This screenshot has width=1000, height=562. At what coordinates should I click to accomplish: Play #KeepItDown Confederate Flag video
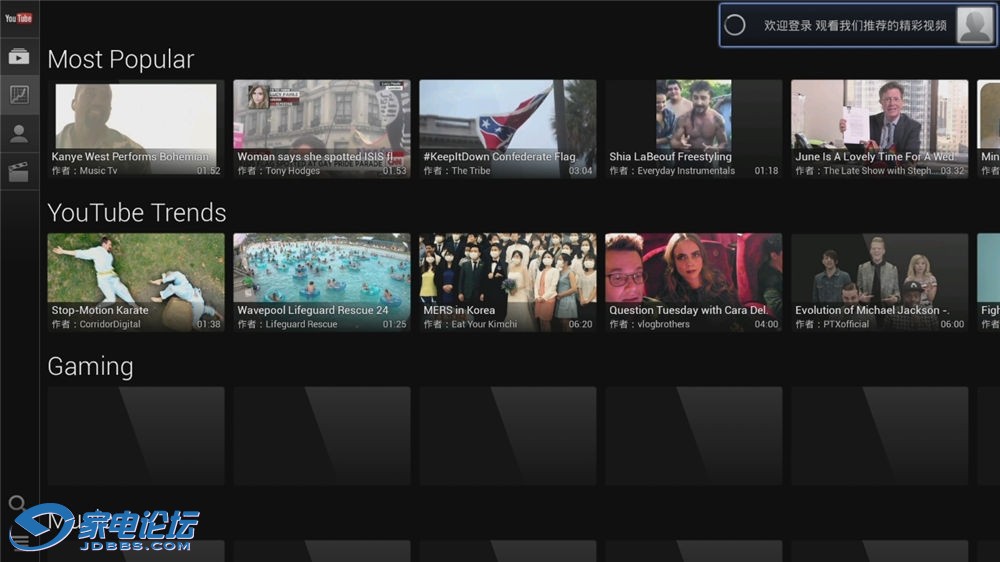point(508,129)
